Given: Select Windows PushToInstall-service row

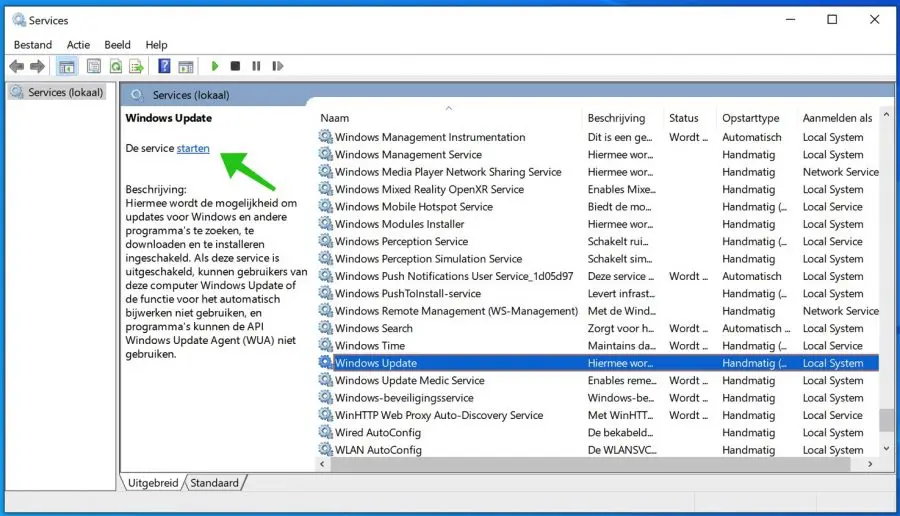Looking at the screenshot, I should (598, 293).
